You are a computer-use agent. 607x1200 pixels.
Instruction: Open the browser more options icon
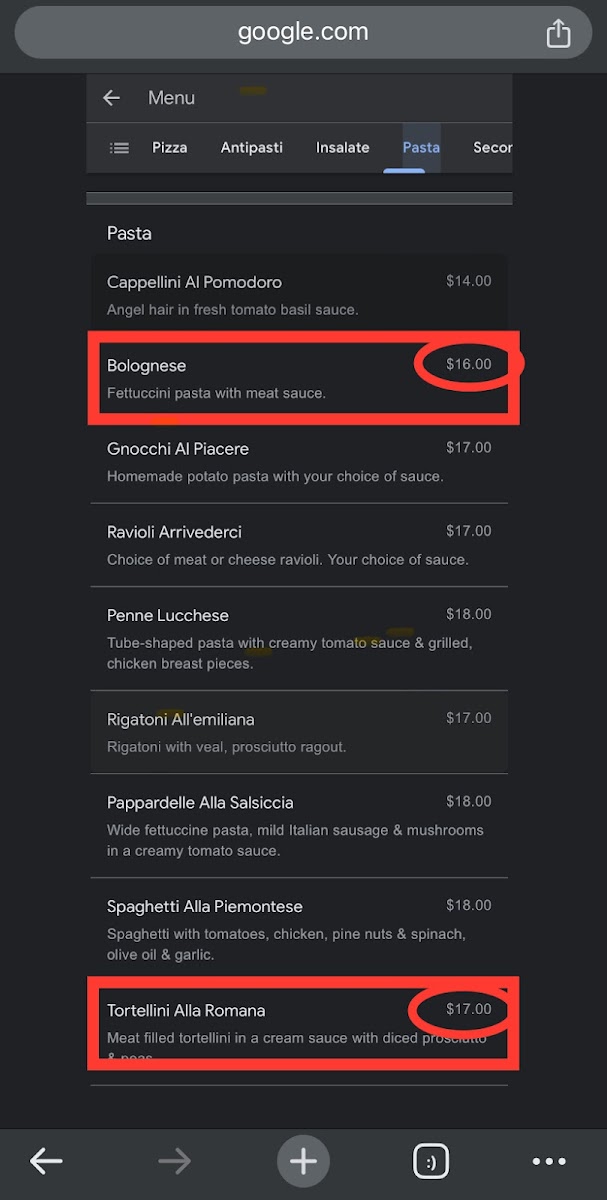click(549, 1161)
